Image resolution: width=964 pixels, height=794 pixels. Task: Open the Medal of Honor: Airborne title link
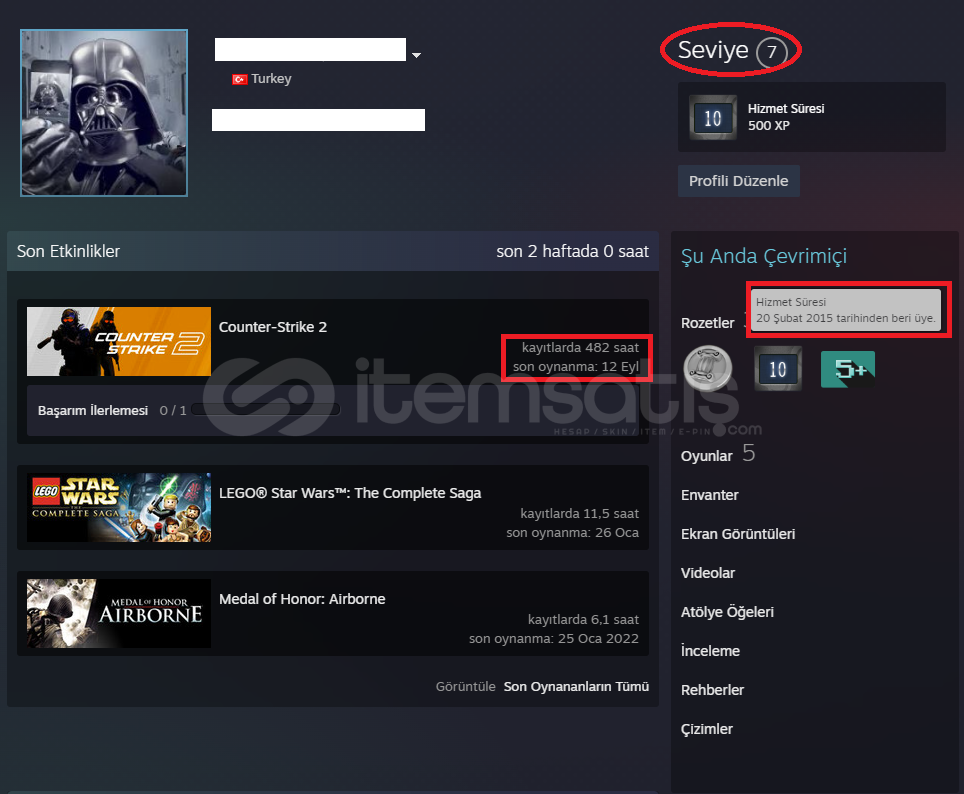(302, 599)
